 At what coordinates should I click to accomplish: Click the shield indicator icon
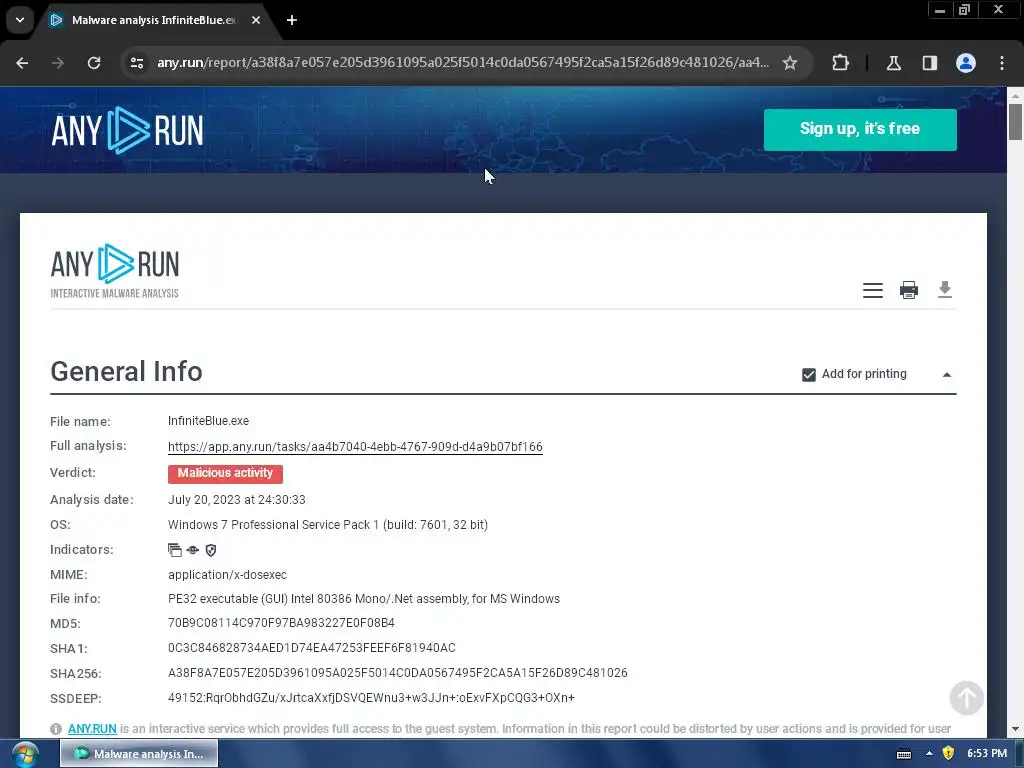(x=211, y=551)
